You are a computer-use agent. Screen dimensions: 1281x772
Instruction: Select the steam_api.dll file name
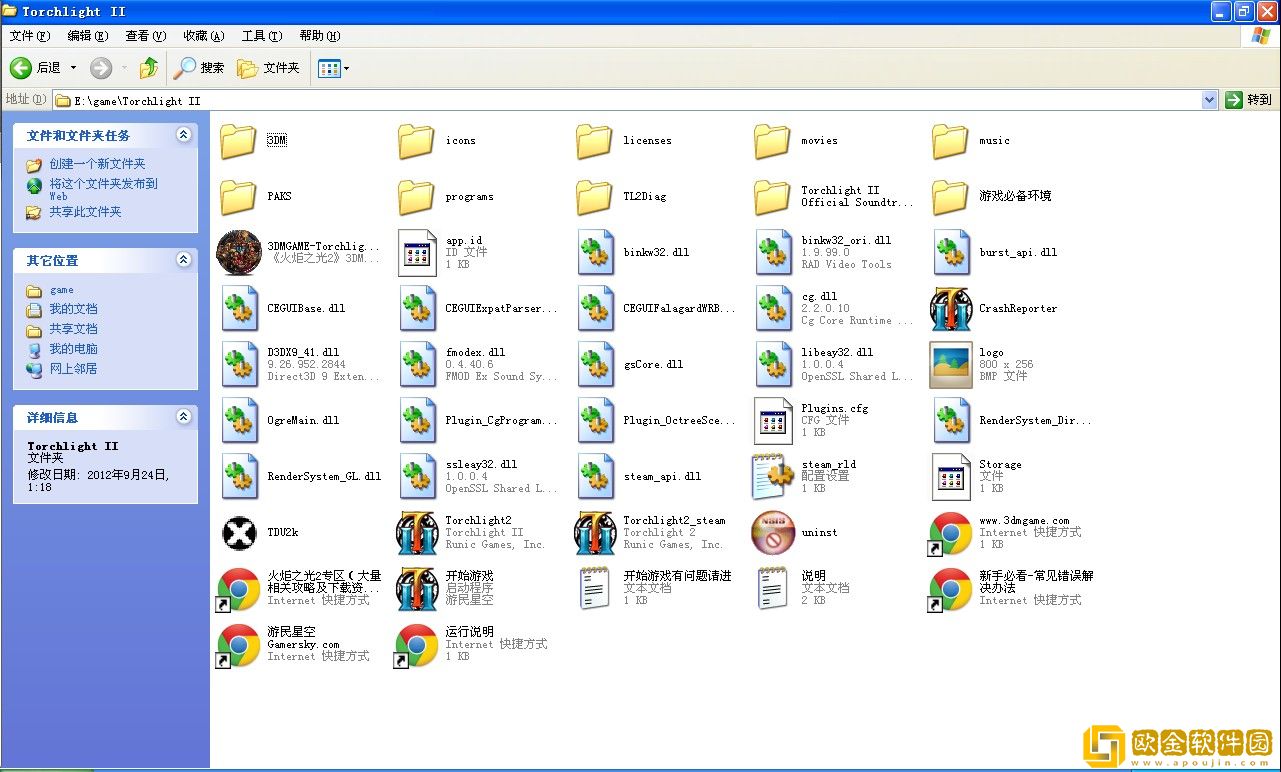[662, 477]
